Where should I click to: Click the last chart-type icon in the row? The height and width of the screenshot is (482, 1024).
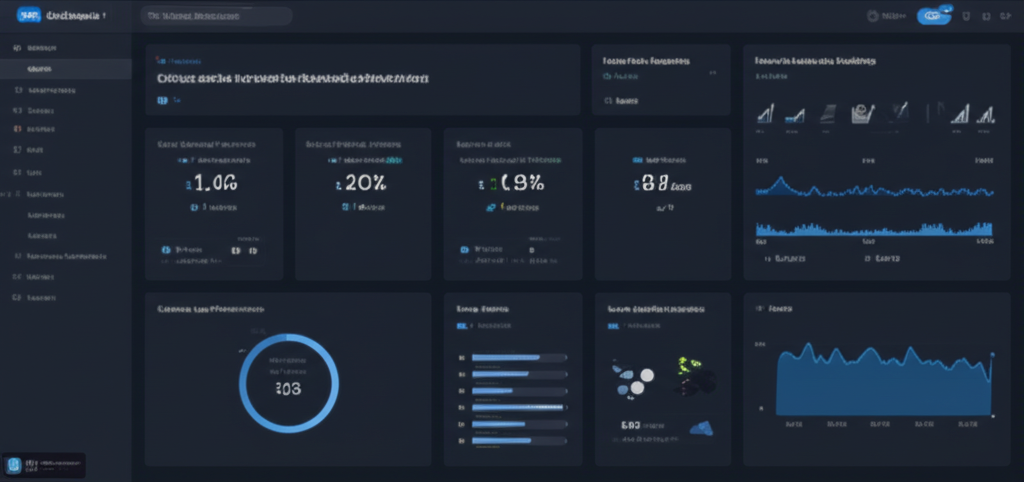pos(985,114)
